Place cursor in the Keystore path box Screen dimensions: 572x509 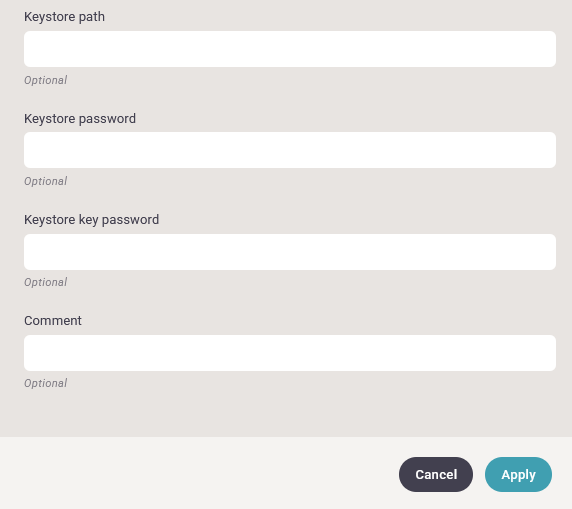click(x=290, y=49)
